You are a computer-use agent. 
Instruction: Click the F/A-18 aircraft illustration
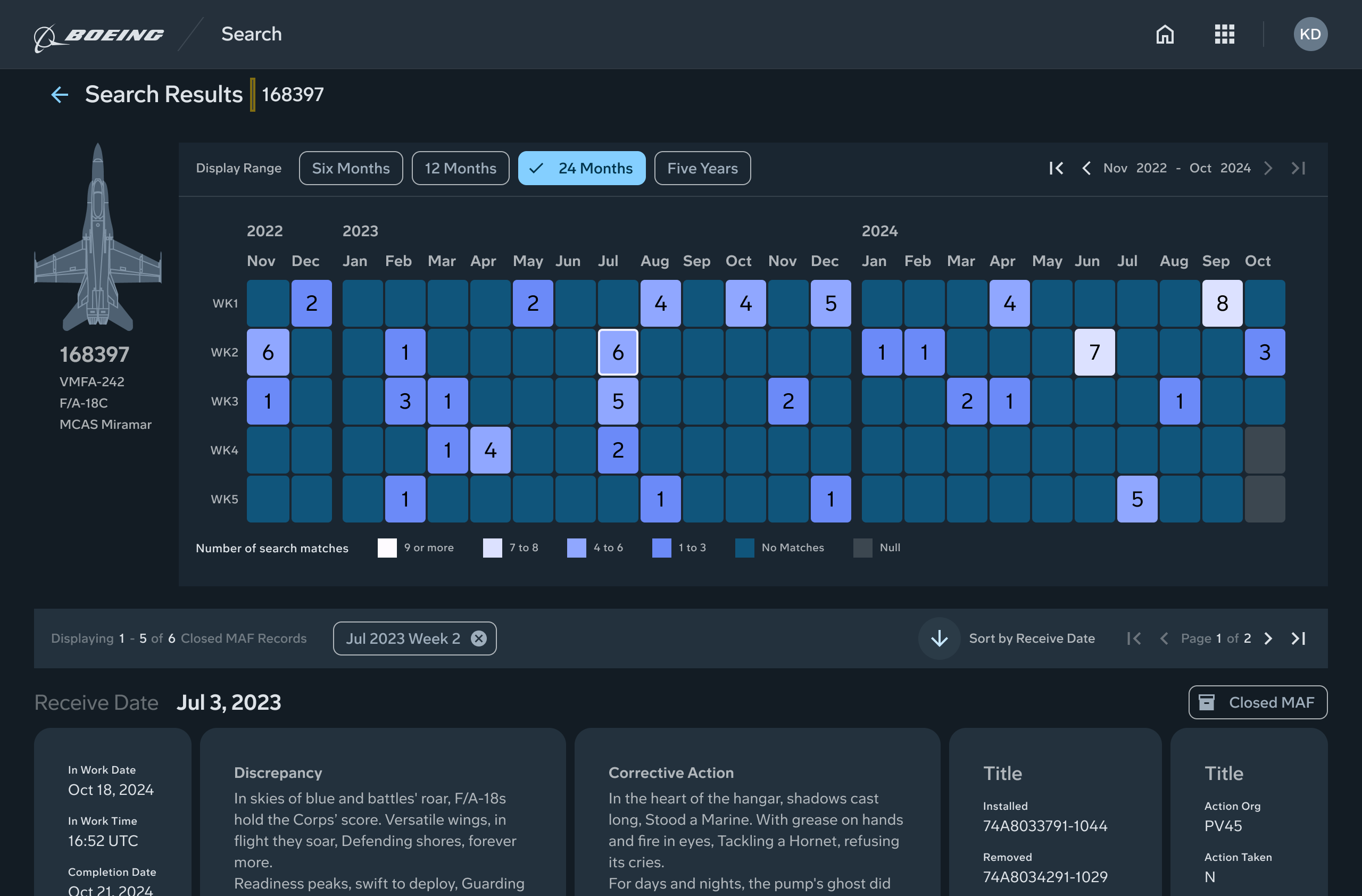click(x=98, y=237)
